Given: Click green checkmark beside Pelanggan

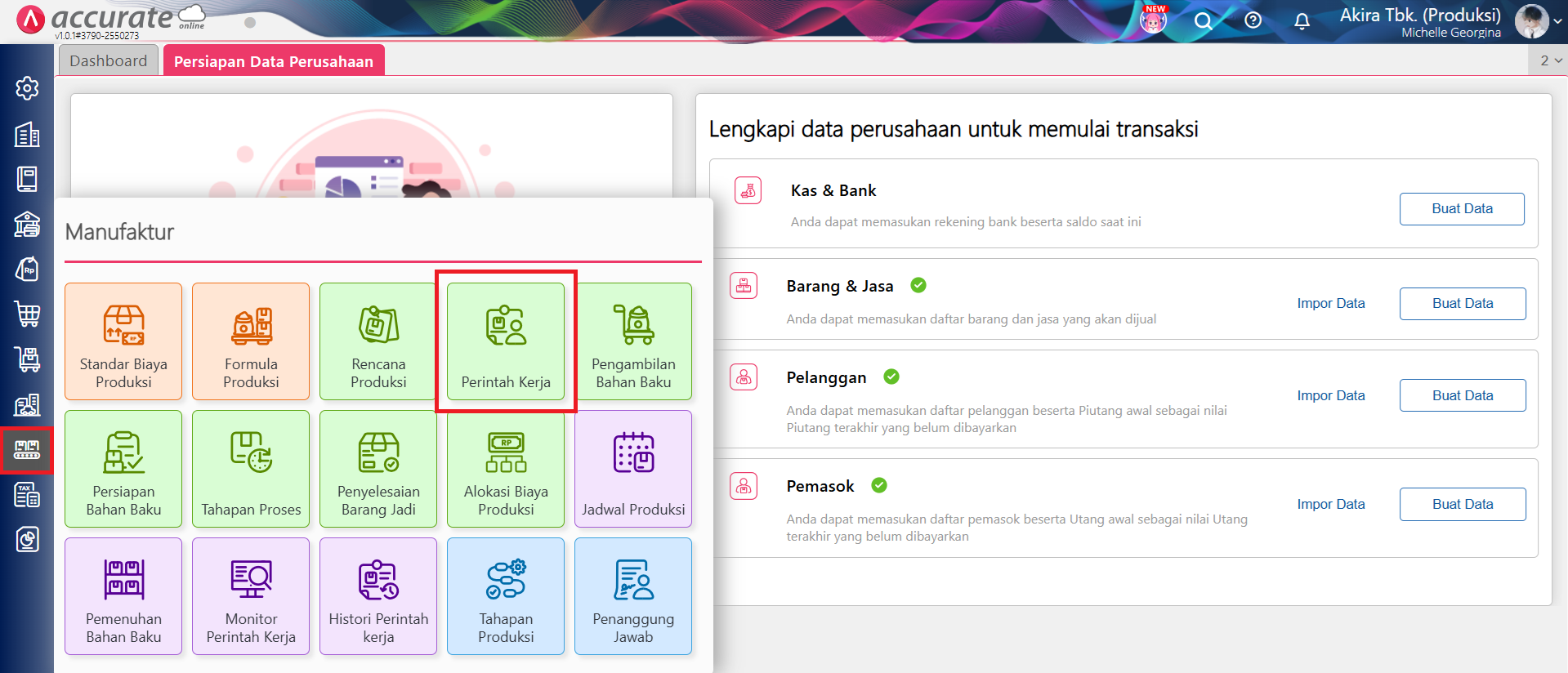Looking at the screenshot, I should [891, 377].
